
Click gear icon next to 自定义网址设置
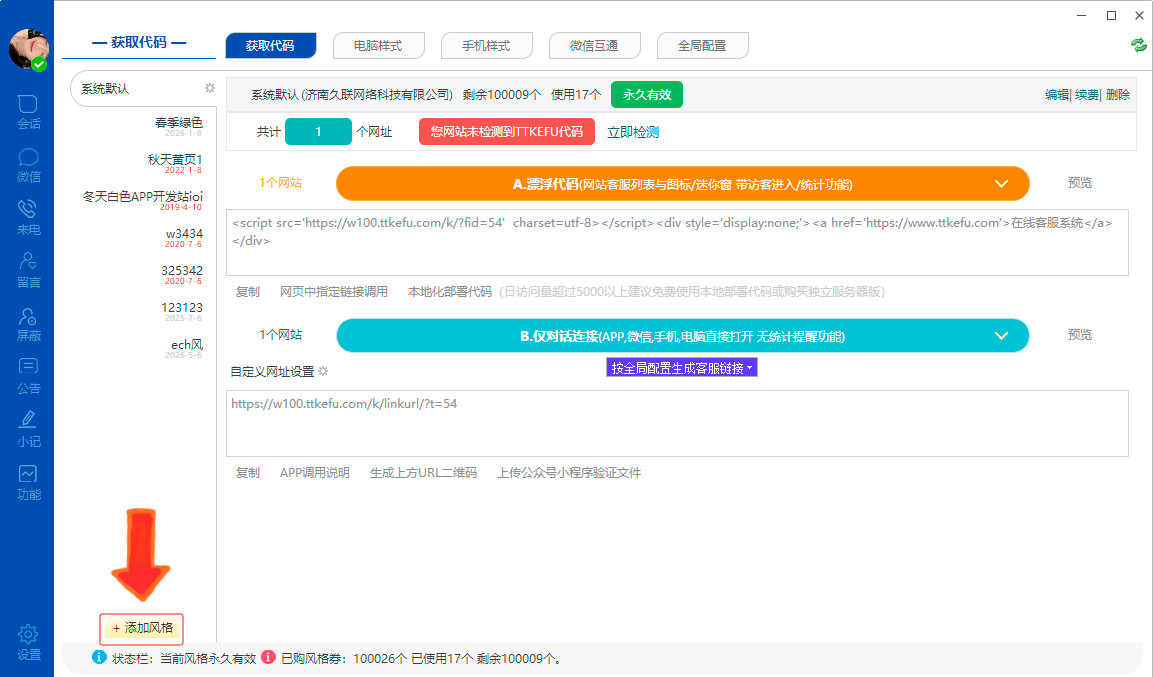coord(323,371)
